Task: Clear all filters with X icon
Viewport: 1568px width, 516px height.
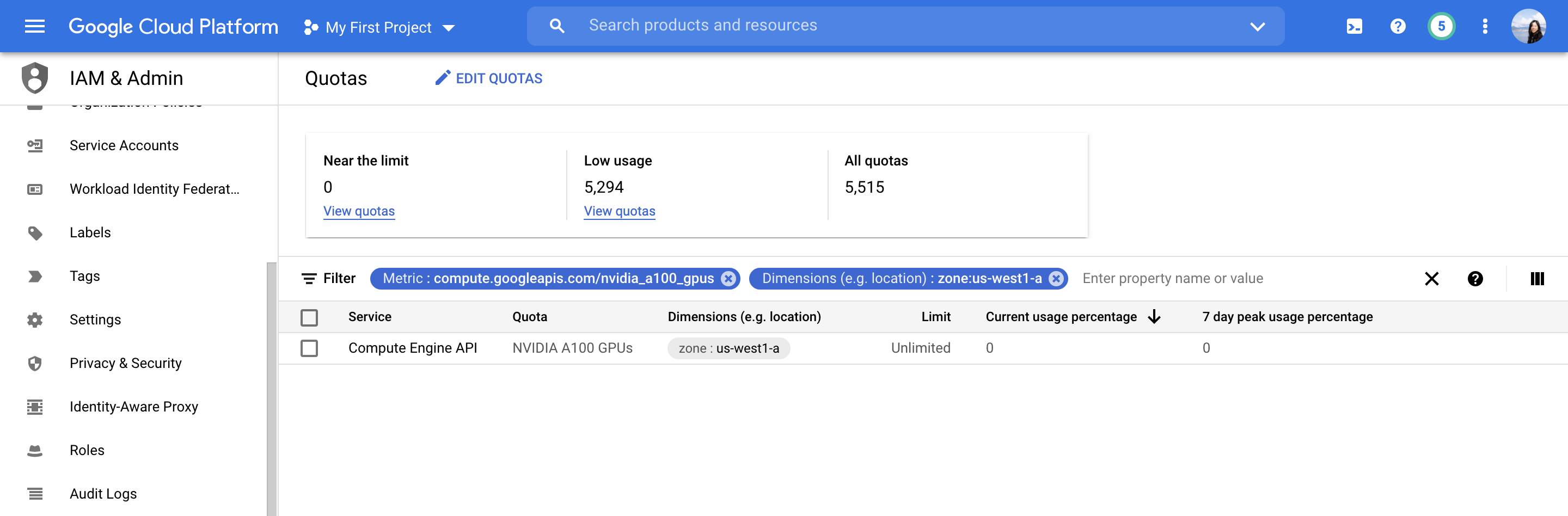Action: point(1432,279)
